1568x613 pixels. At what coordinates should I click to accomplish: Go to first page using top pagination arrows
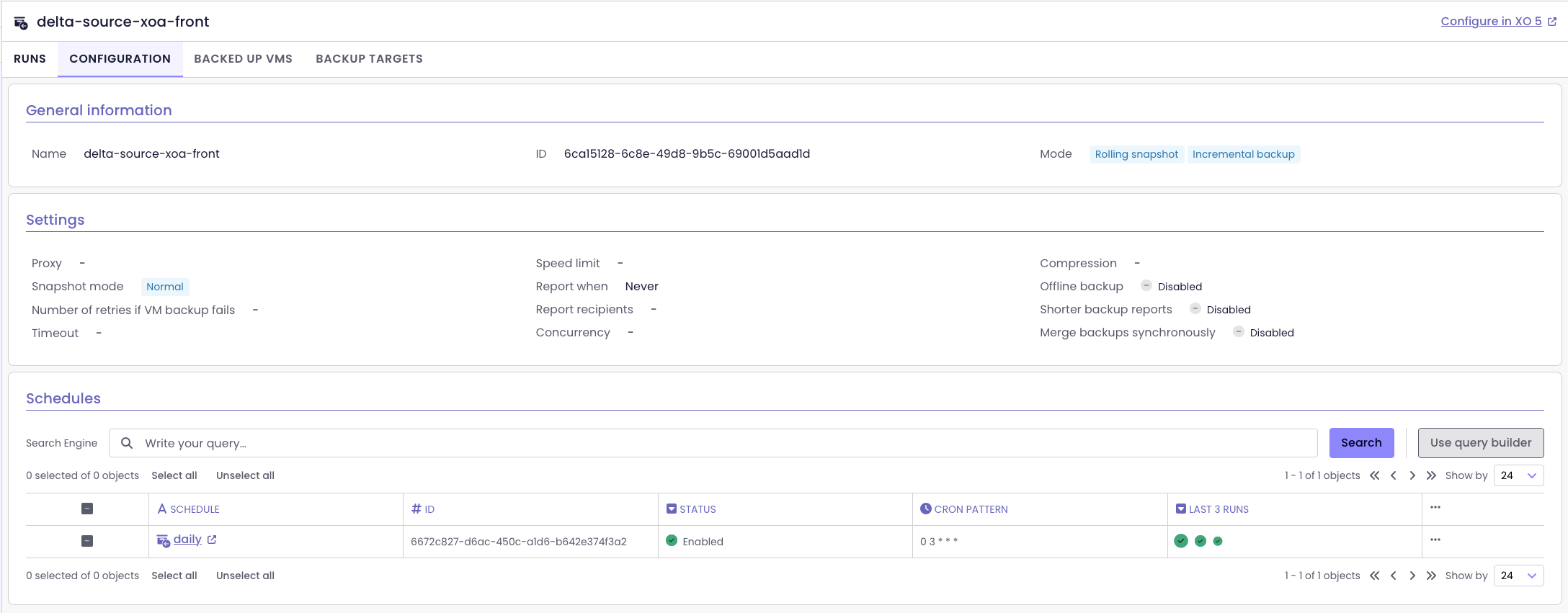coord(1374,475)
